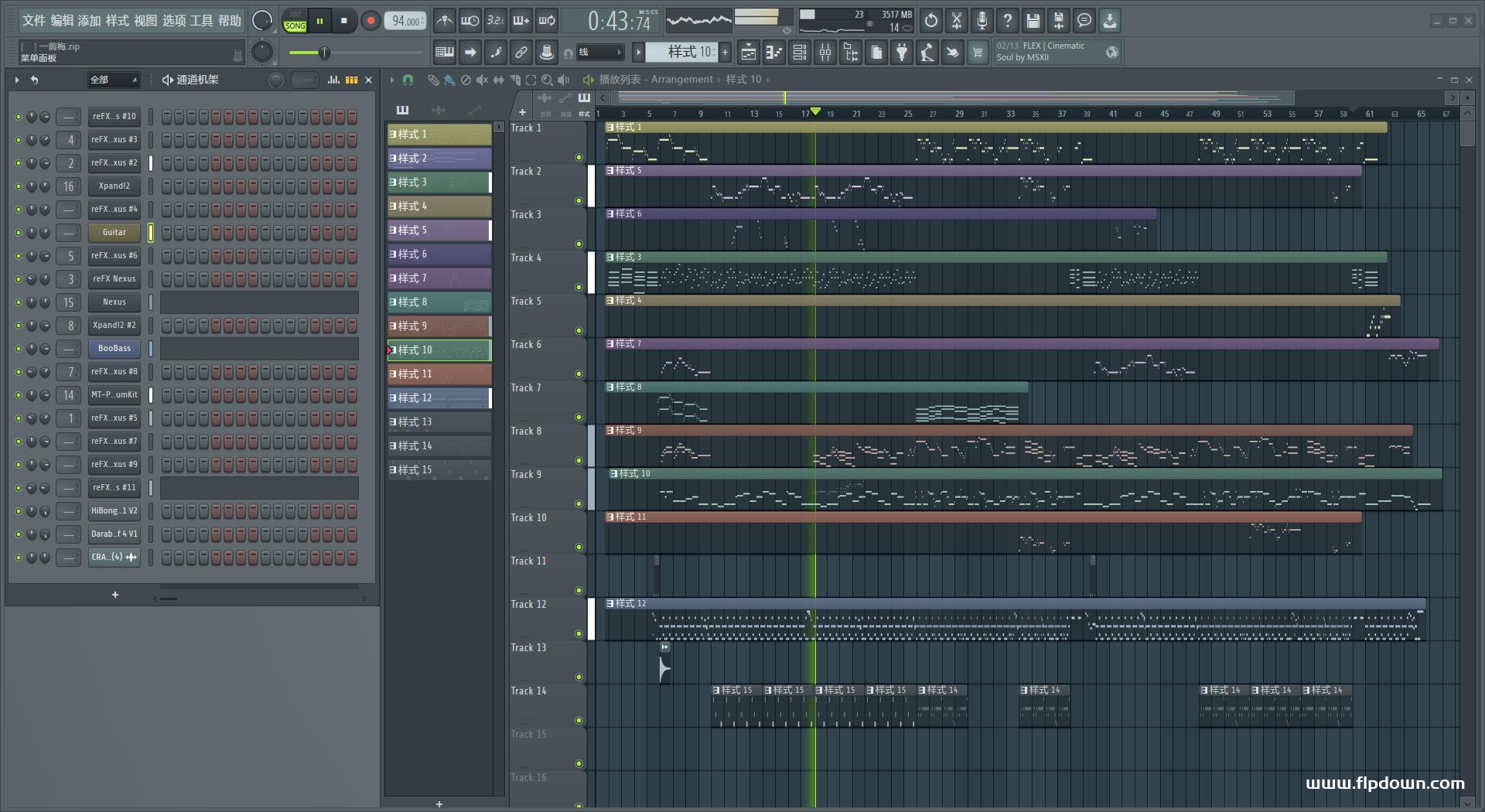Open the 选项 menu
This screenshot has width=1485, height=812.
(x=174, y=21)
